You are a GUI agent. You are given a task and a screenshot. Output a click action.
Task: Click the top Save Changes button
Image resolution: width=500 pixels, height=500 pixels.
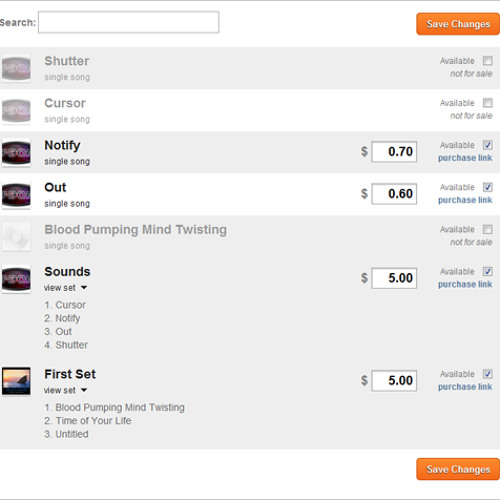[458, 24]
